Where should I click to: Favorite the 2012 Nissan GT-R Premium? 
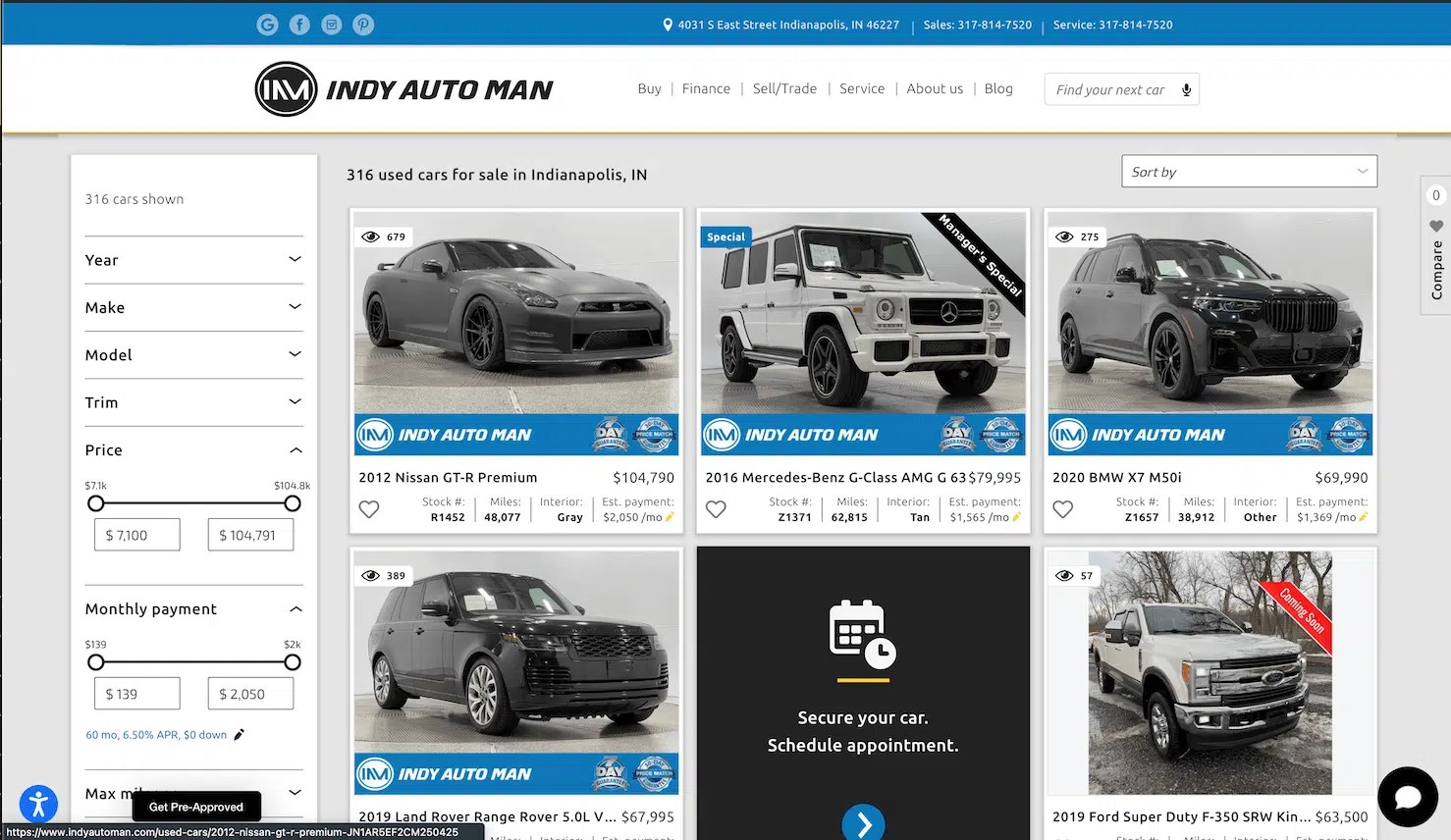(369, 509)
